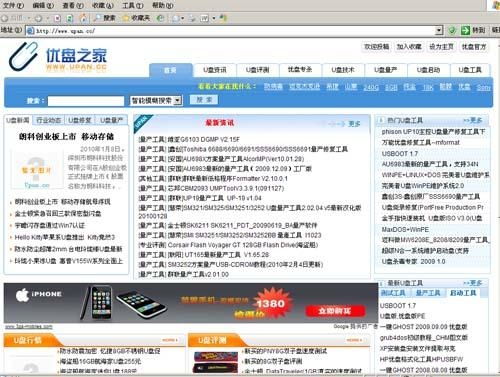Expand the address bar URL dropdown
500x377 pixels.
pos(439,30)
